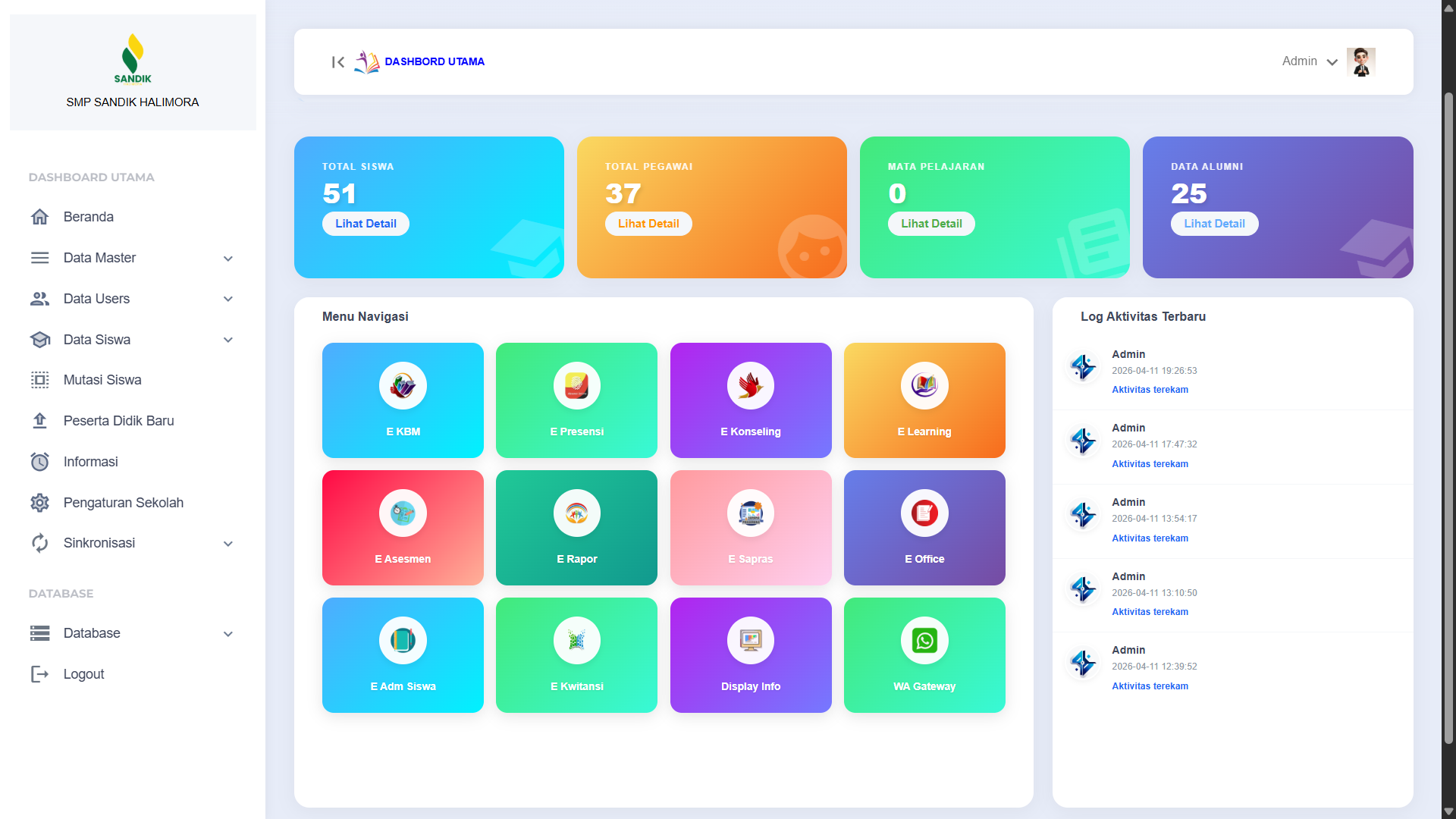Click Lihat Detail on Total Siswa card
This screenshot has width=1456, height=819.
tap(366, 223)
